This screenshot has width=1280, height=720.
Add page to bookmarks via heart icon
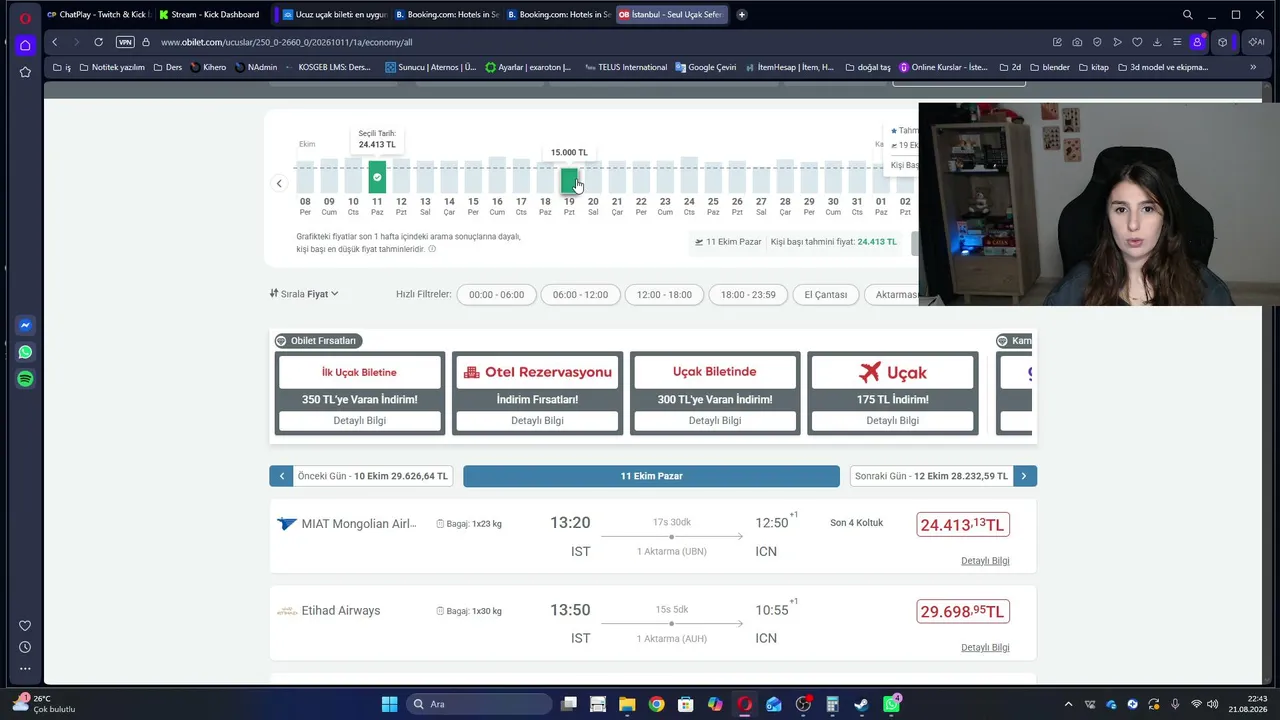coord(1137,42)
